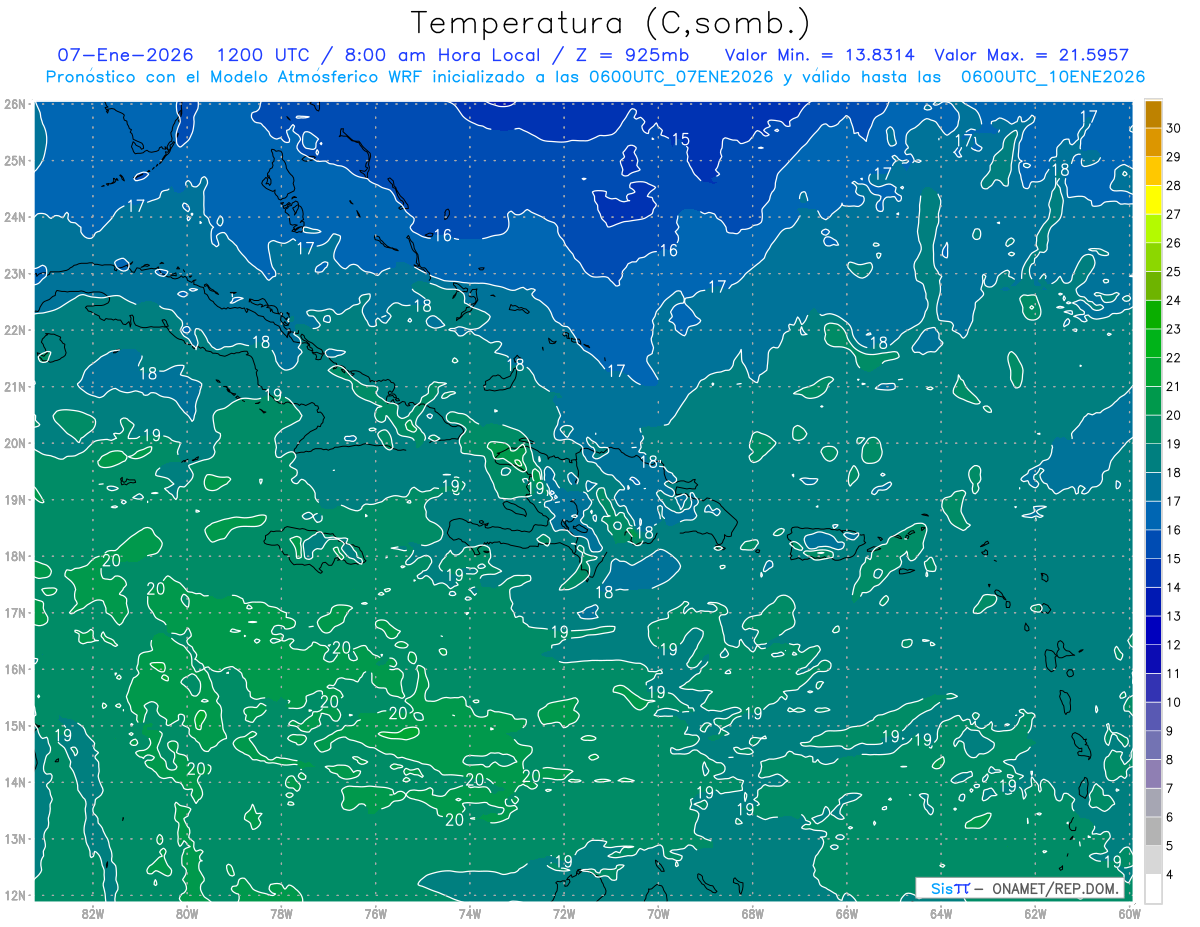Click the colorbar label '29'
Image resolution: width=1200 pixels, height=927 pixels.
click(1174, 157)
